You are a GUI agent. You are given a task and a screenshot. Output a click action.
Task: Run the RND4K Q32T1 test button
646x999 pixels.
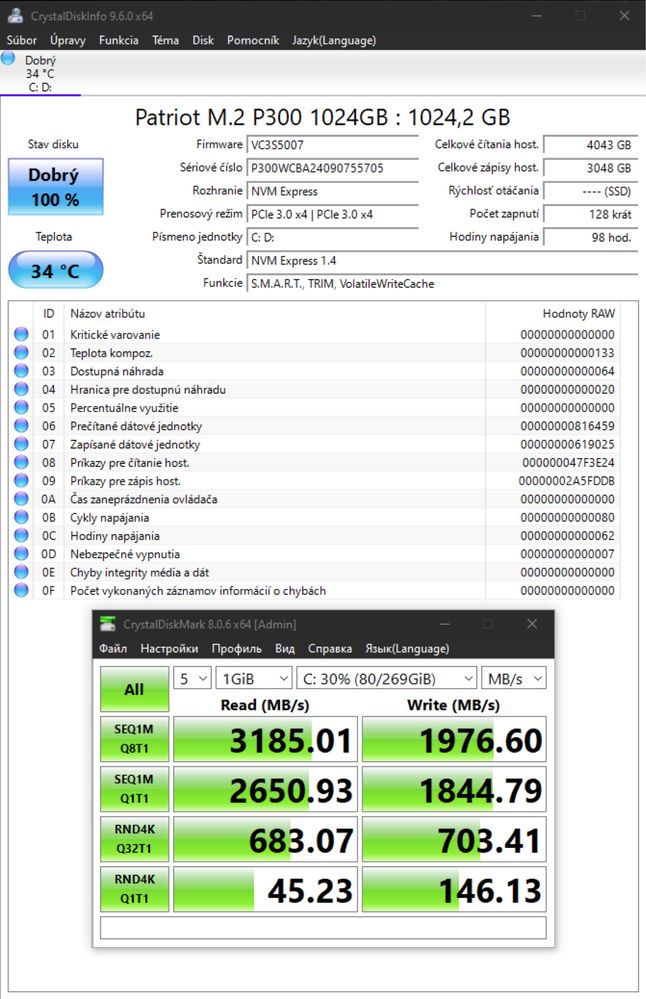pyautogui.click(x=134, y=838)
